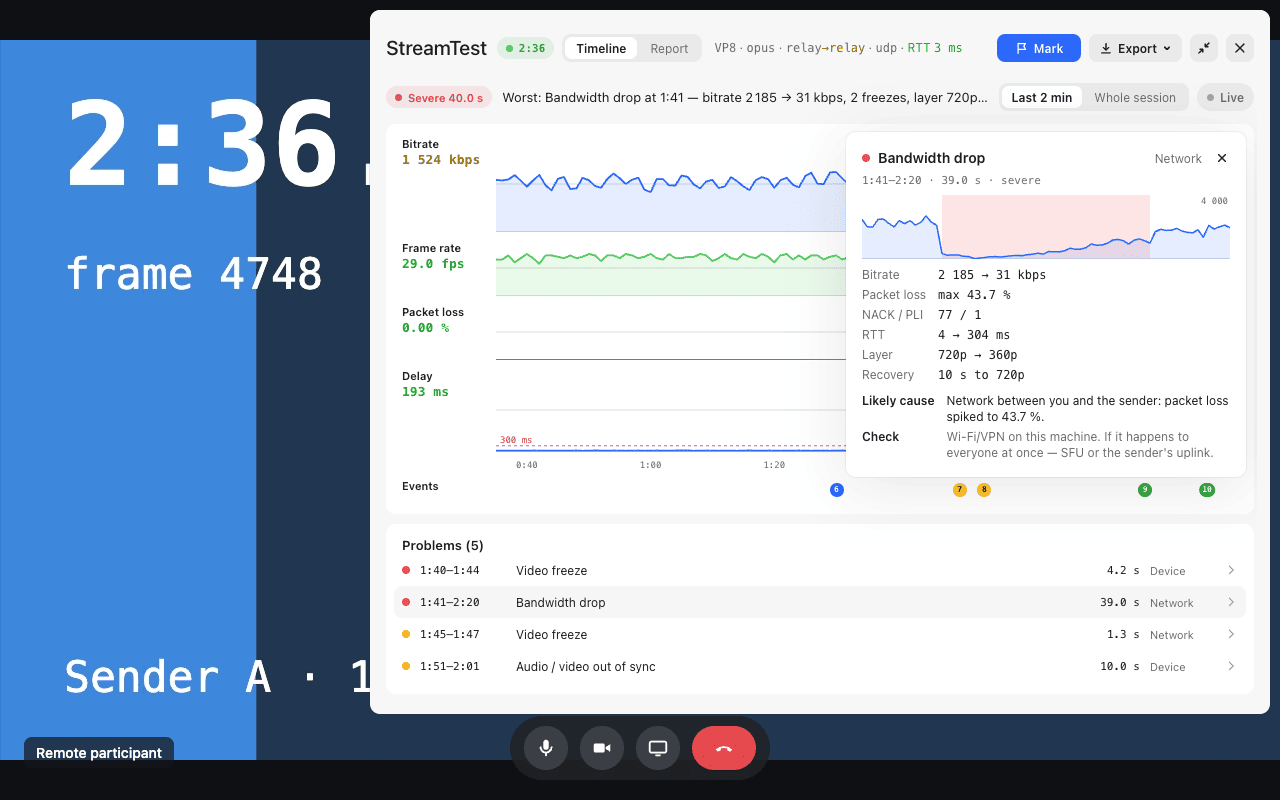Switch to the Report tab
This screenshot has height=800, width=1280.
click(x=669, y=48)
